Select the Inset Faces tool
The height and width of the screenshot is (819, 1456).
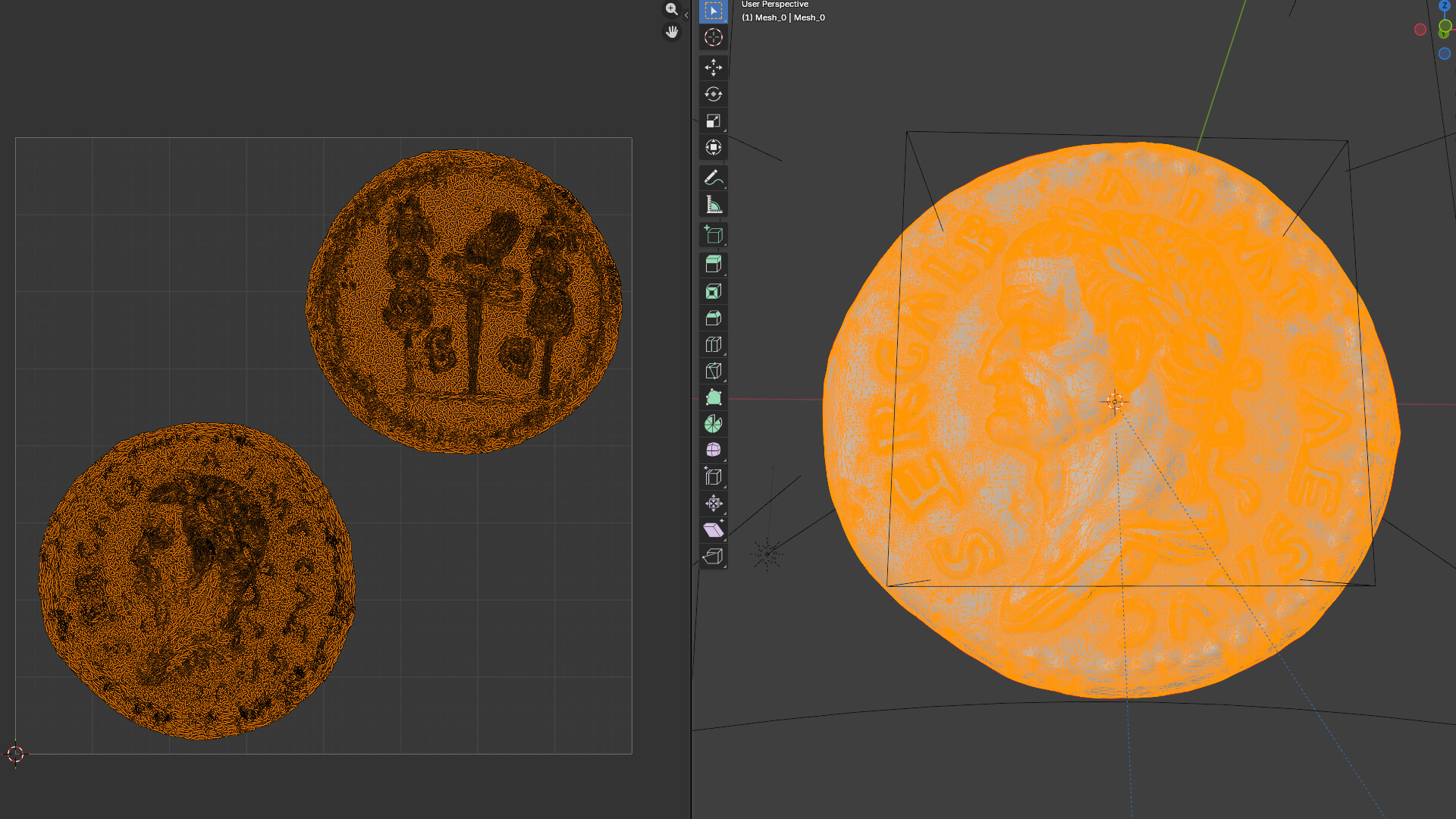pos(713,291)
